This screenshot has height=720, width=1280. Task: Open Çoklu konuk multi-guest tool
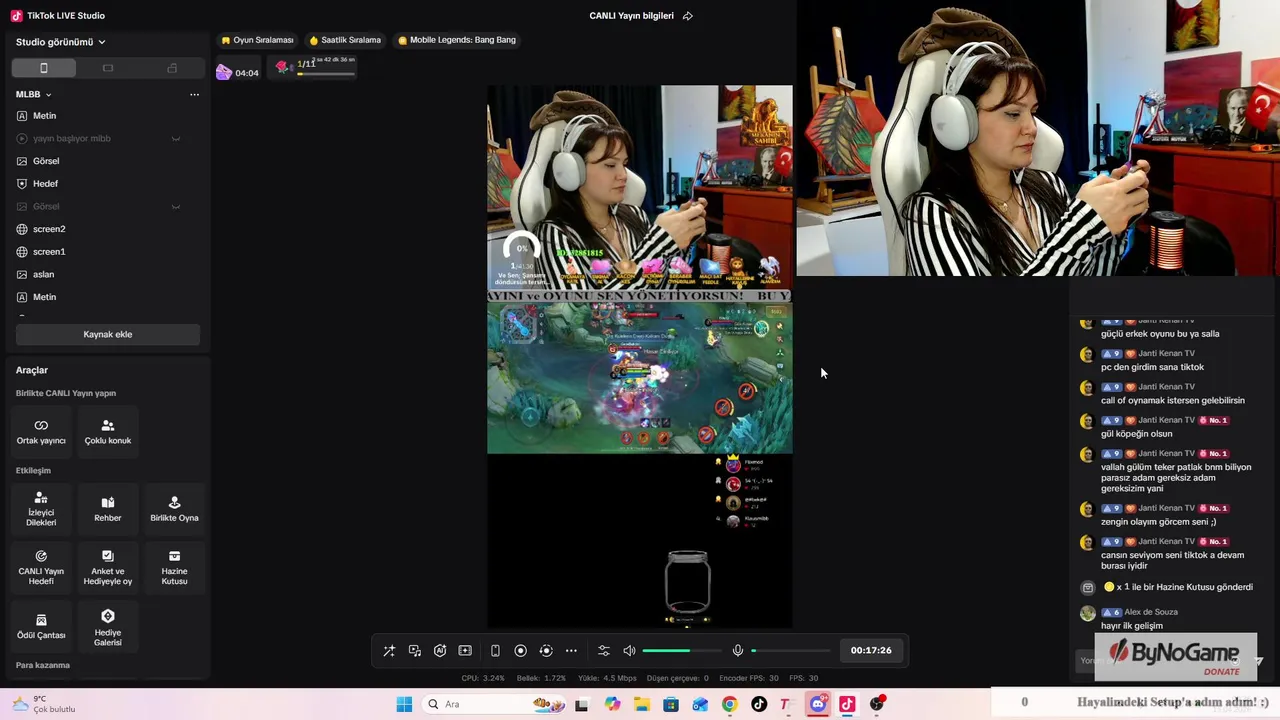108,431
